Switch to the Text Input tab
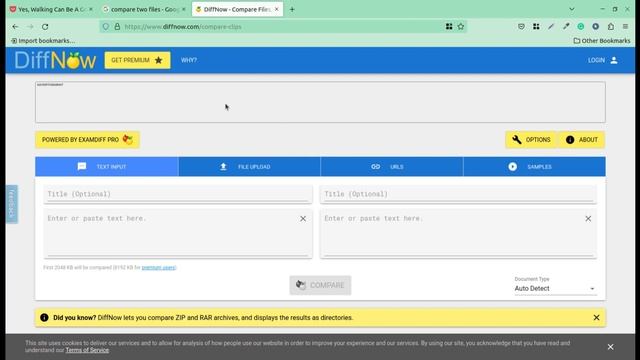This screenshot has width=640, height=360. tap(107, 167)
